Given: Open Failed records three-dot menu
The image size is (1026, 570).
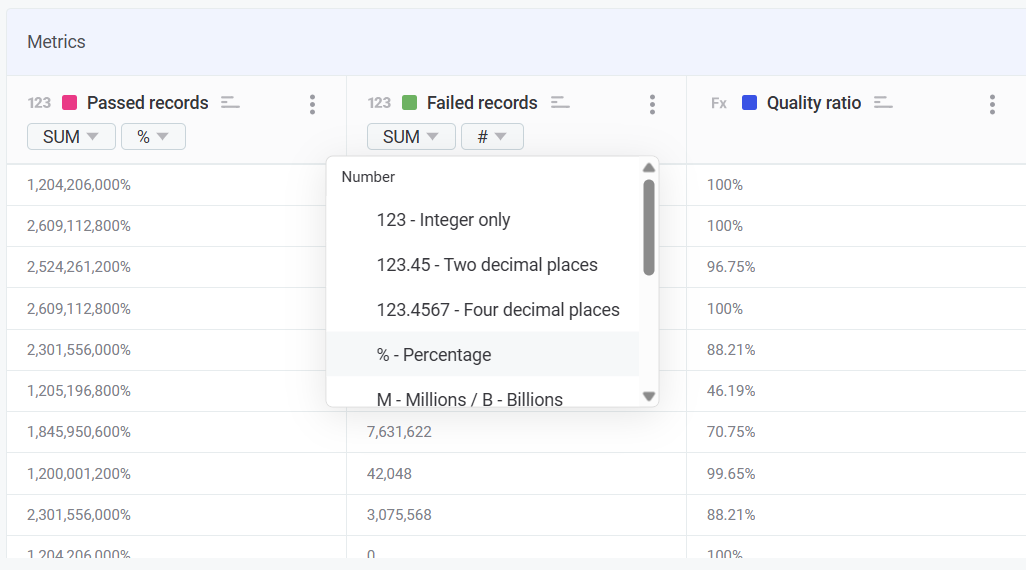Looking at the screenshot, I should click(x=652, y=104).
